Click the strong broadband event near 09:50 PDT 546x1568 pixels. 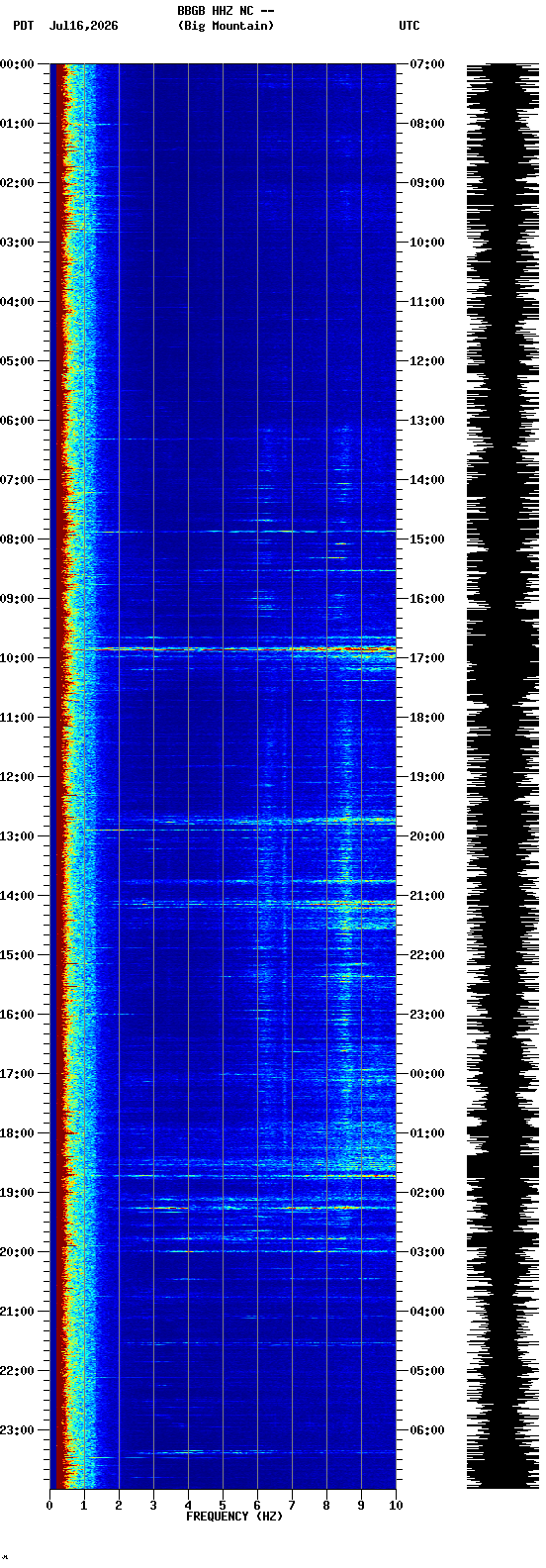click(x=237, y=649)
